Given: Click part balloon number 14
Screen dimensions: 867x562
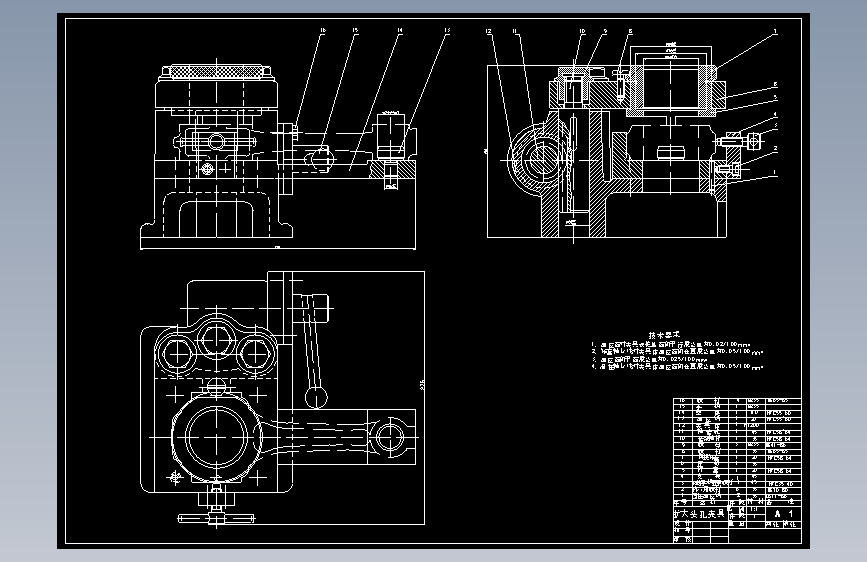Looking at the screenshot, I should point(399,31).
